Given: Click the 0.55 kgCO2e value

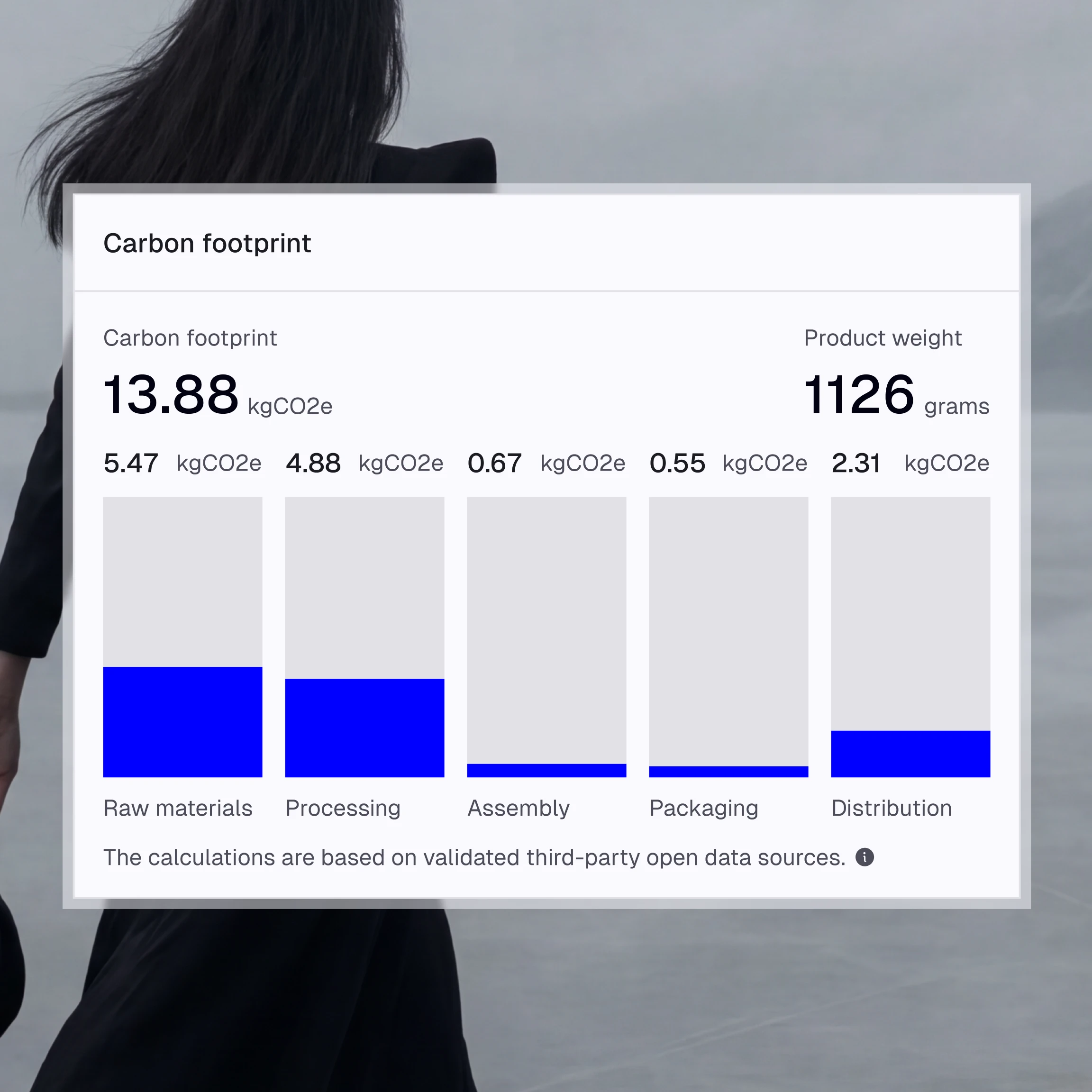Looking at the screenshot, I should pyautogui.click(x=728, y=463).
